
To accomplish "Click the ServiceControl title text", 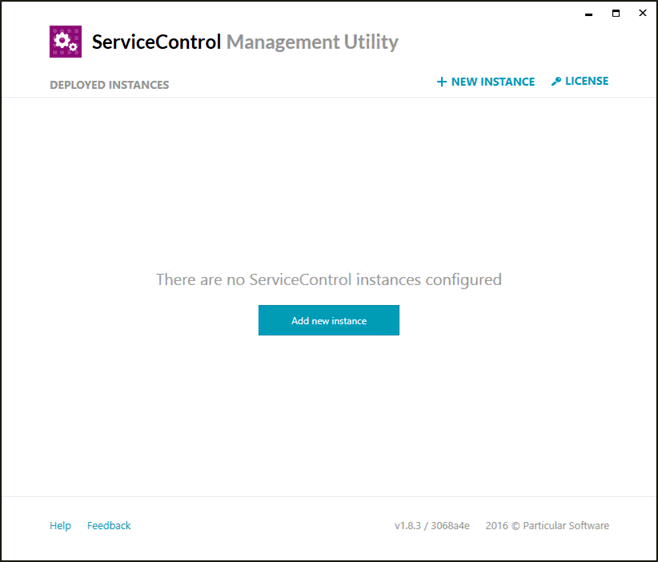I will [156, 42].
